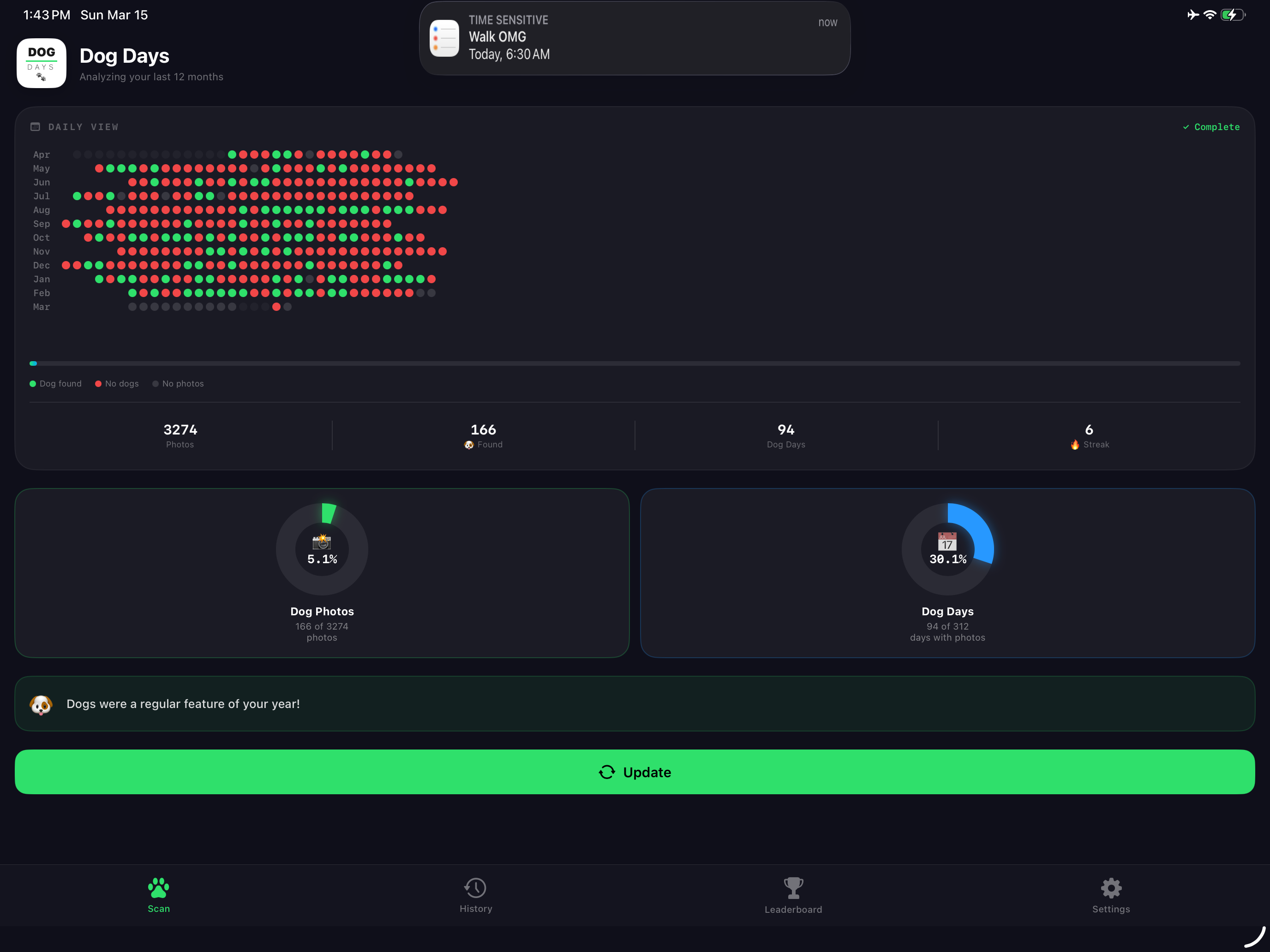
Task: Tap the 6 Streak stat
Action: tap(1089, 436)
